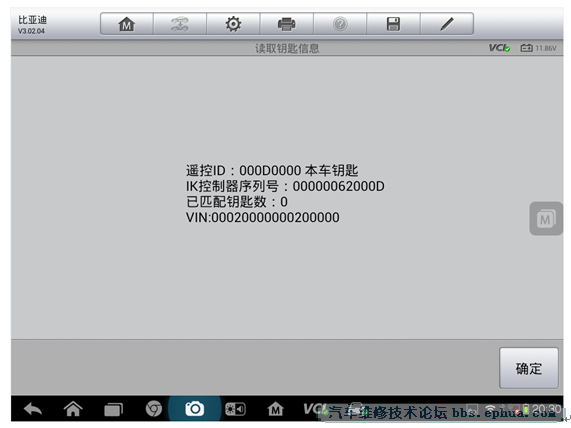
Task: Tap the 20:30 clock in status bar
Action: (546, 409)
